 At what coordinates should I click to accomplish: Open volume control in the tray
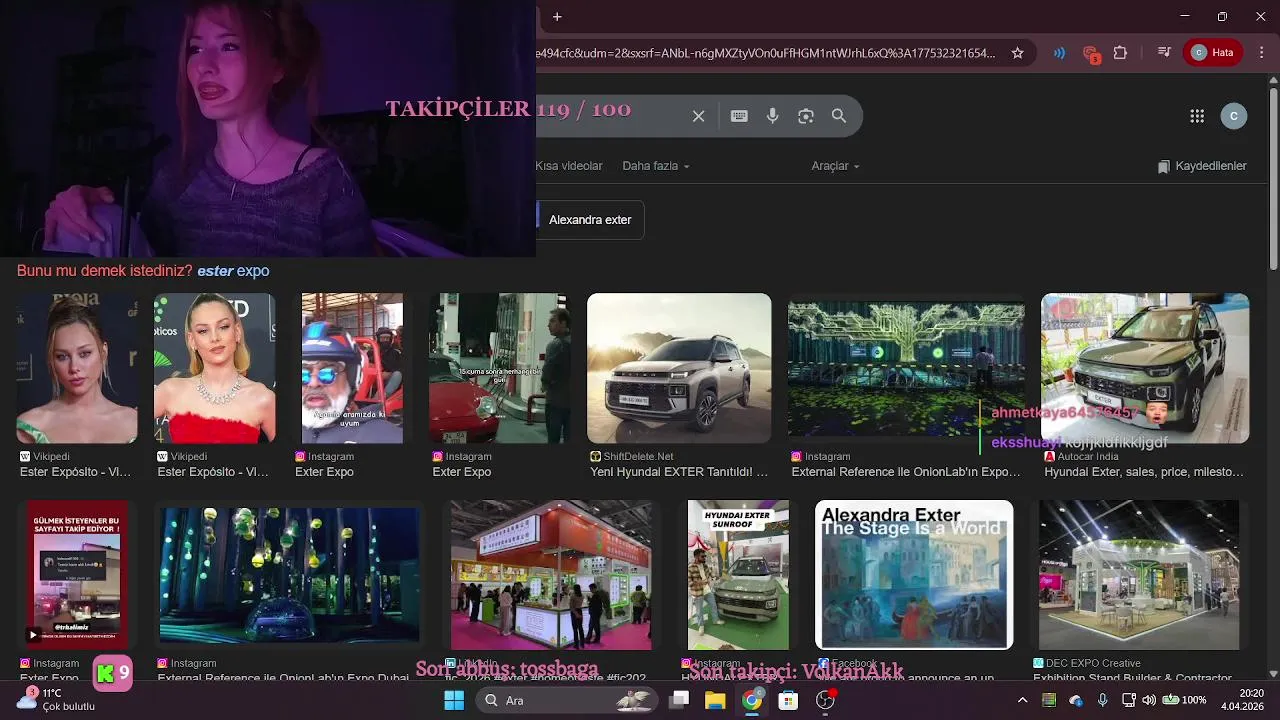click(x=1149, y=700)
